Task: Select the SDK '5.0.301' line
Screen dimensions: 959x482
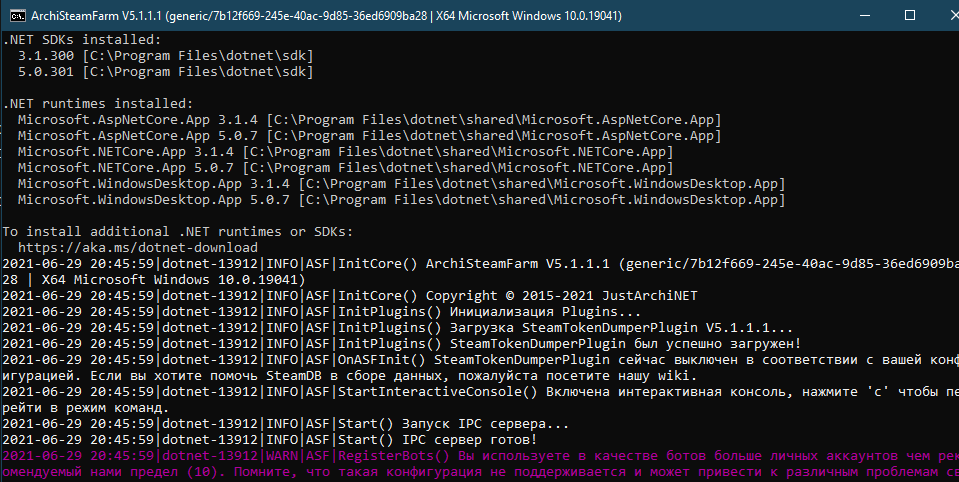Action: [x=165, y=72]
